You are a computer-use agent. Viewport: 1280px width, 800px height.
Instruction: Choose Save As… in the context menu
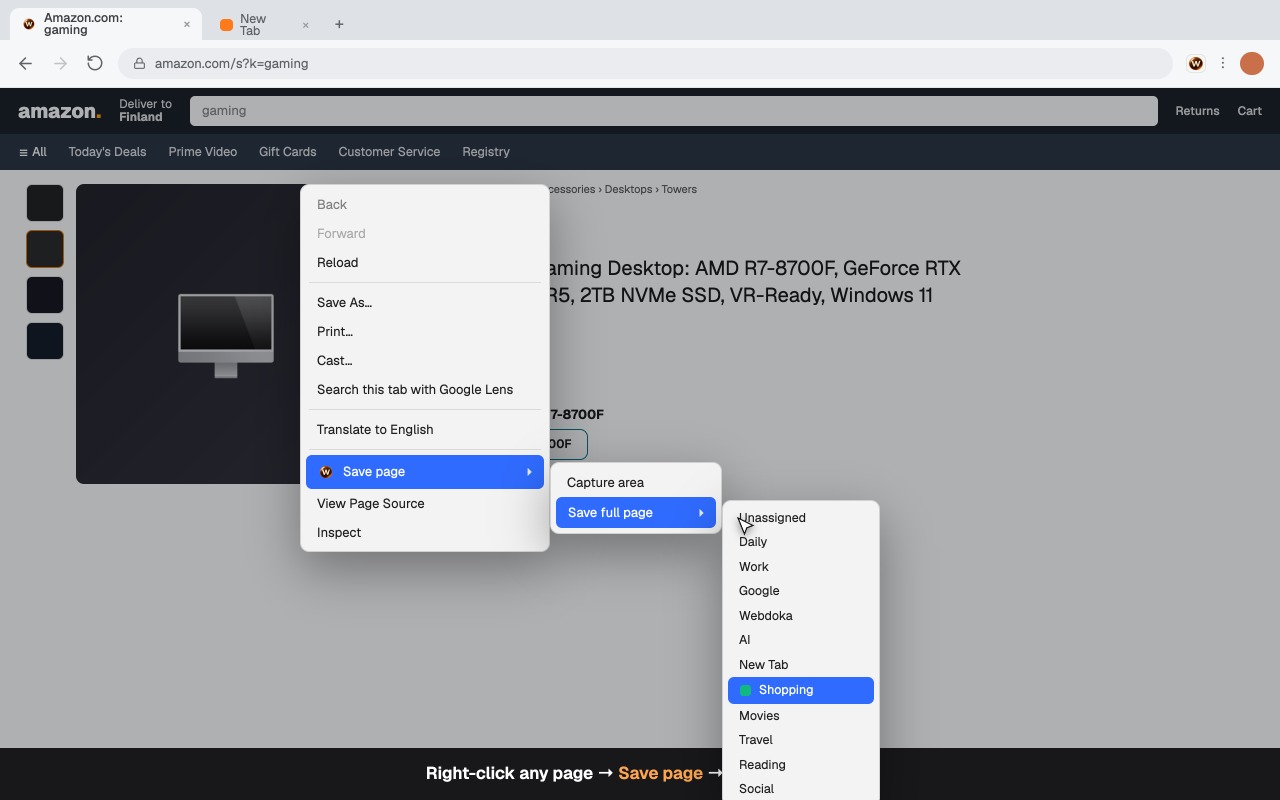[425, 303]
